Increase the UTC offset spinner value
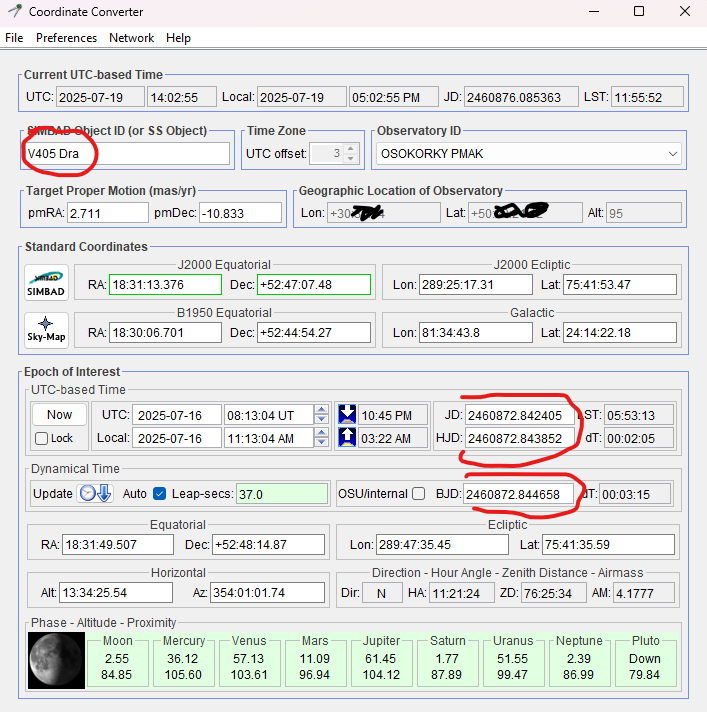The image size is (707, 712). click(x=350, y=149)
